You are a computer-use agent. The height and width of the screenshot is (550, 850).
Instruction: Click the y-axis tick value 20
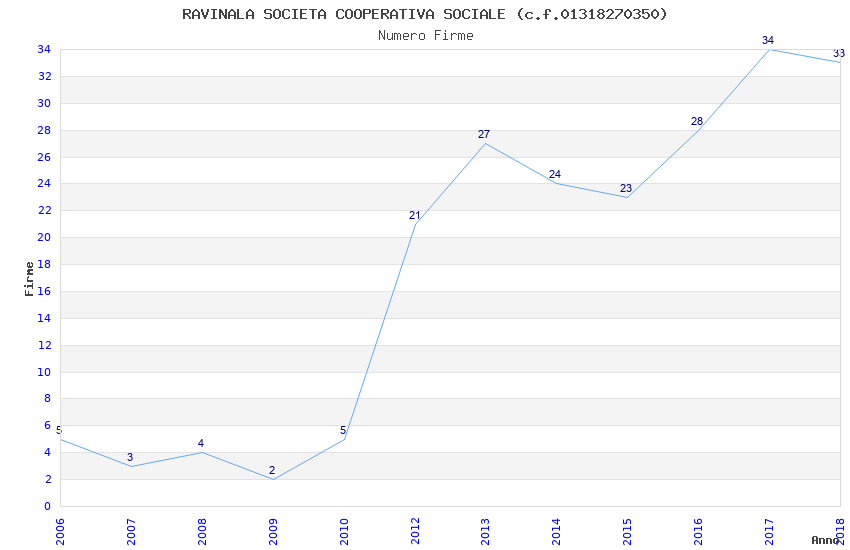click(x=44, y=237)
